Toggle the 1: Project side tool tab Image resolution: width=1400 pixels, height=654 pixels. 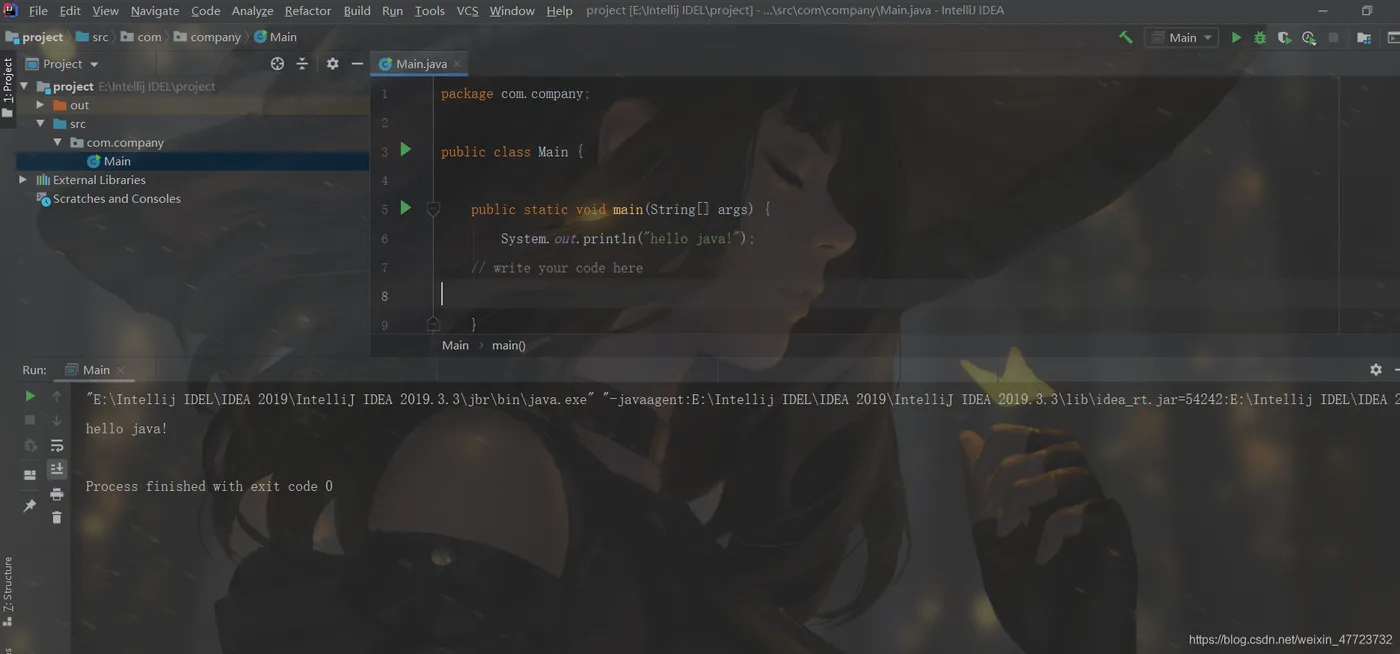click(x=8, y=88)
